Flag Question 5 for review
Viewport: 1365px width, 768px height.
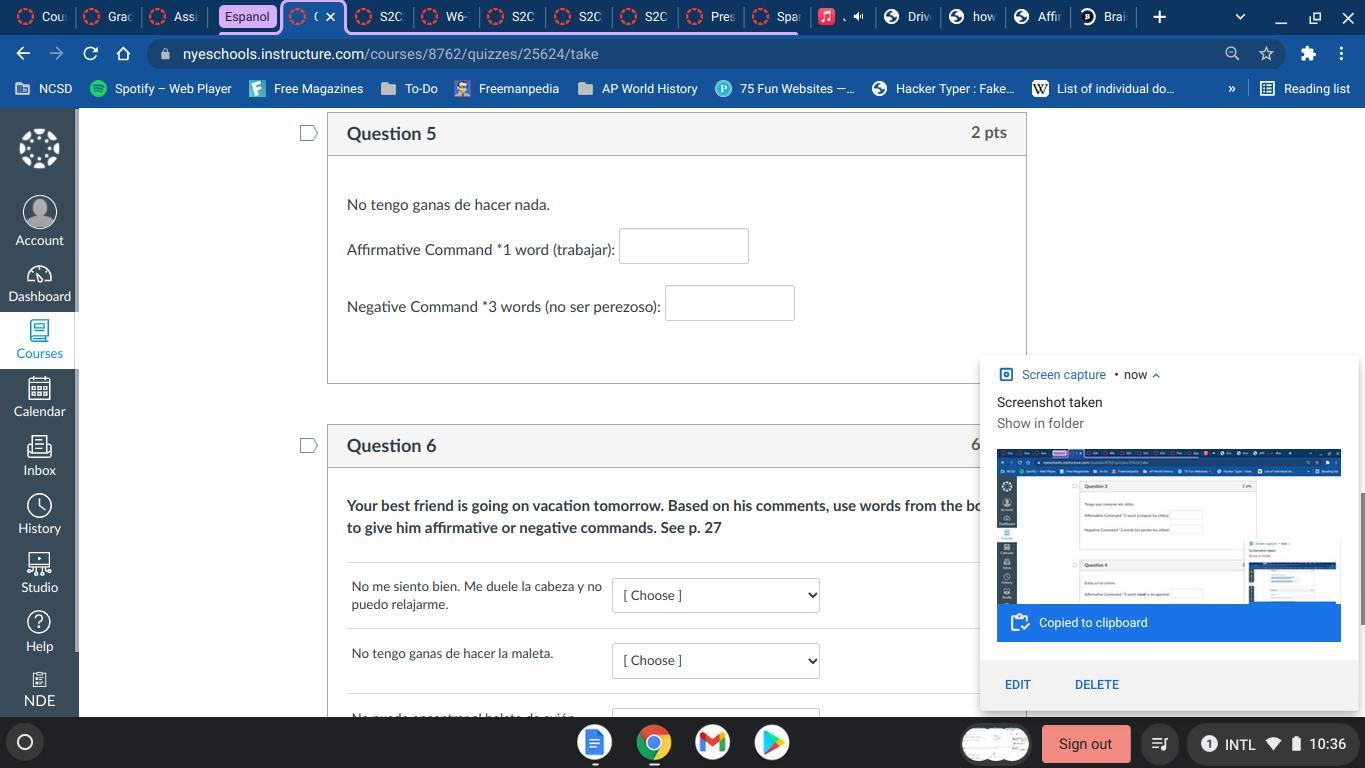tap(309, 133)
